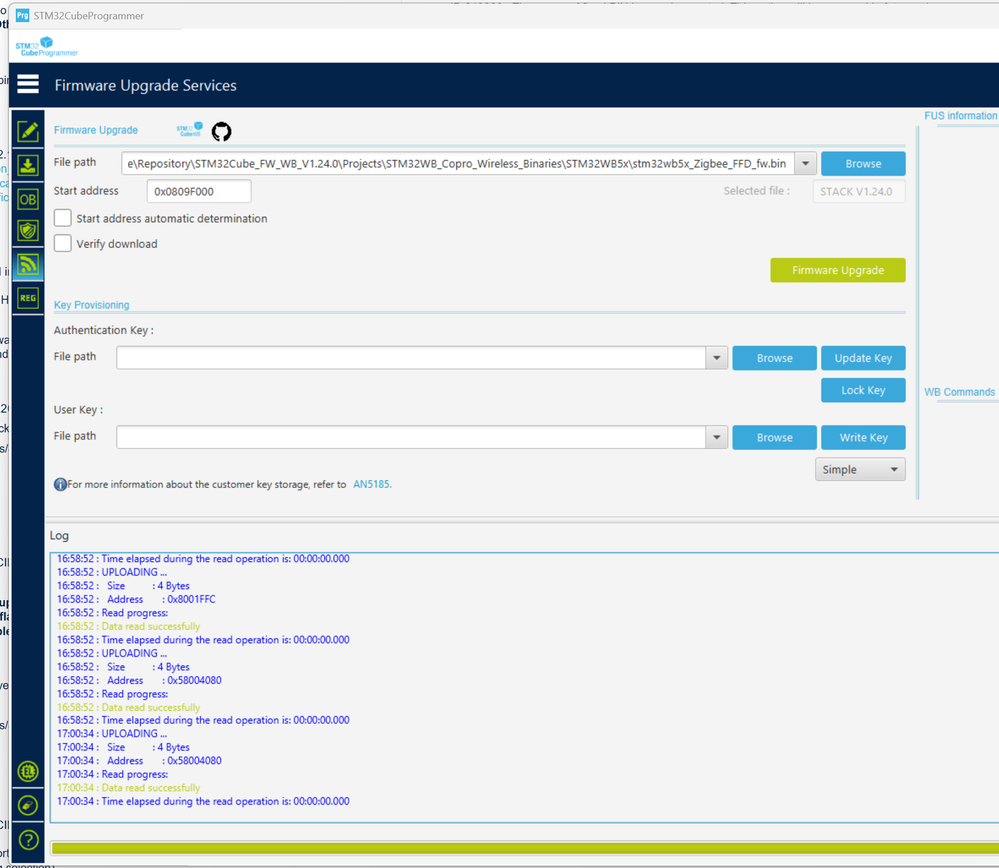Click the green Firmware Upgrade button
The height and width of the screenshot is (868, 999).
838,270
